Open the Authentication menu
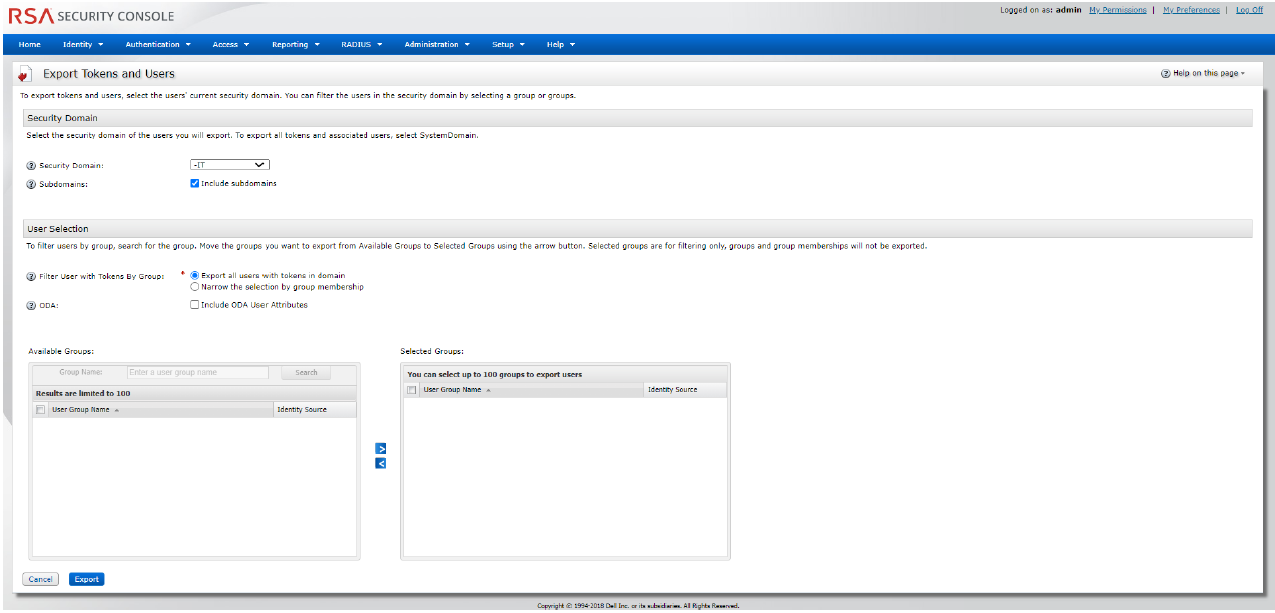Screen dimensions: 1275x613 [x=158, y=44]
